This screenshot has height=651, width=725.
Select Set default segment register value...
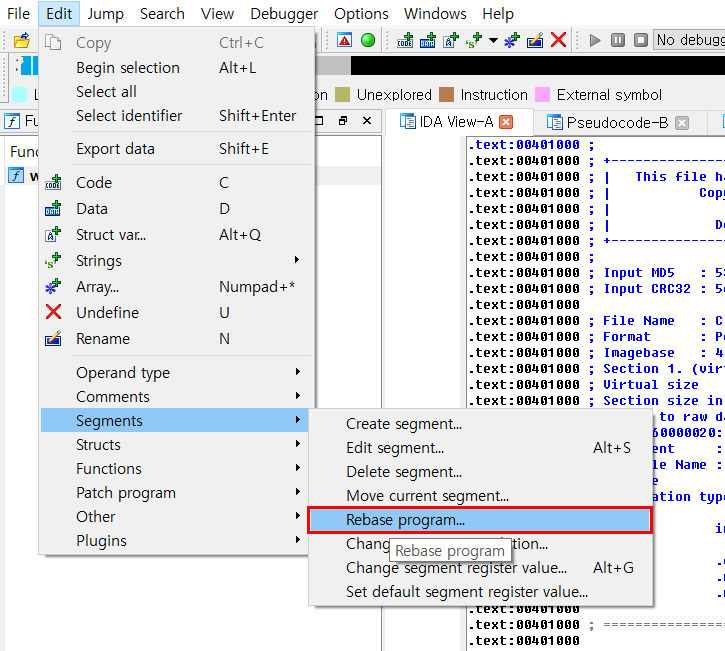480,592
